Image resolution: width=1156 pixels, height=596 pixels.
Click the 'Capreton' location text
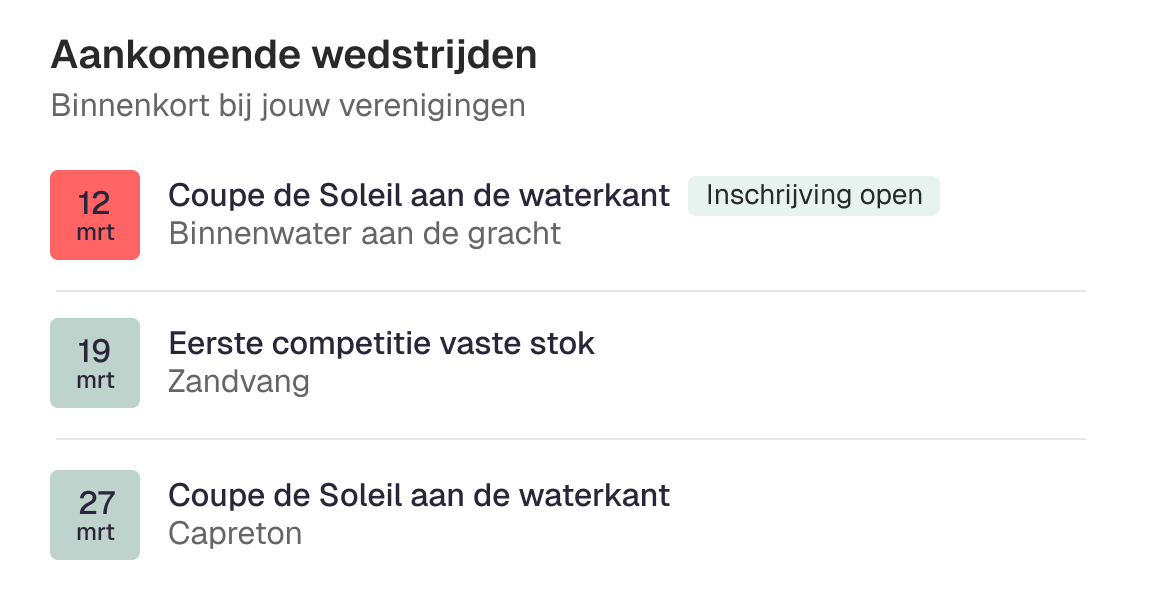(x=235, y=533)
